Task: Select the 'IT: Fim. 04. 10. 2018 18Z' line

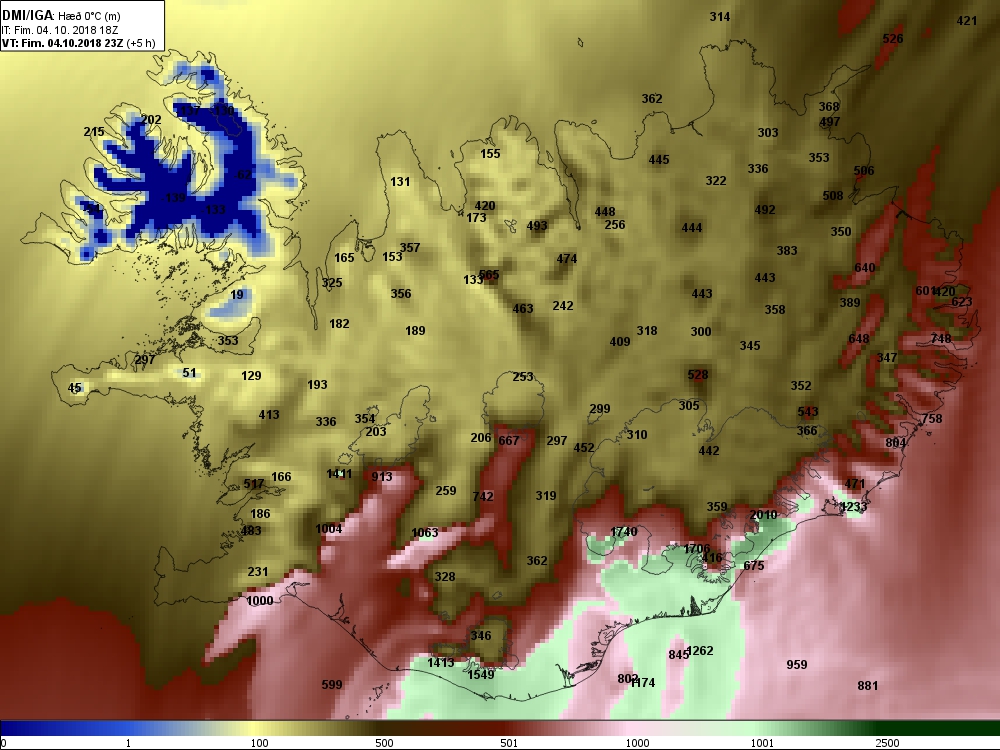Action: (x=60, y=30)
